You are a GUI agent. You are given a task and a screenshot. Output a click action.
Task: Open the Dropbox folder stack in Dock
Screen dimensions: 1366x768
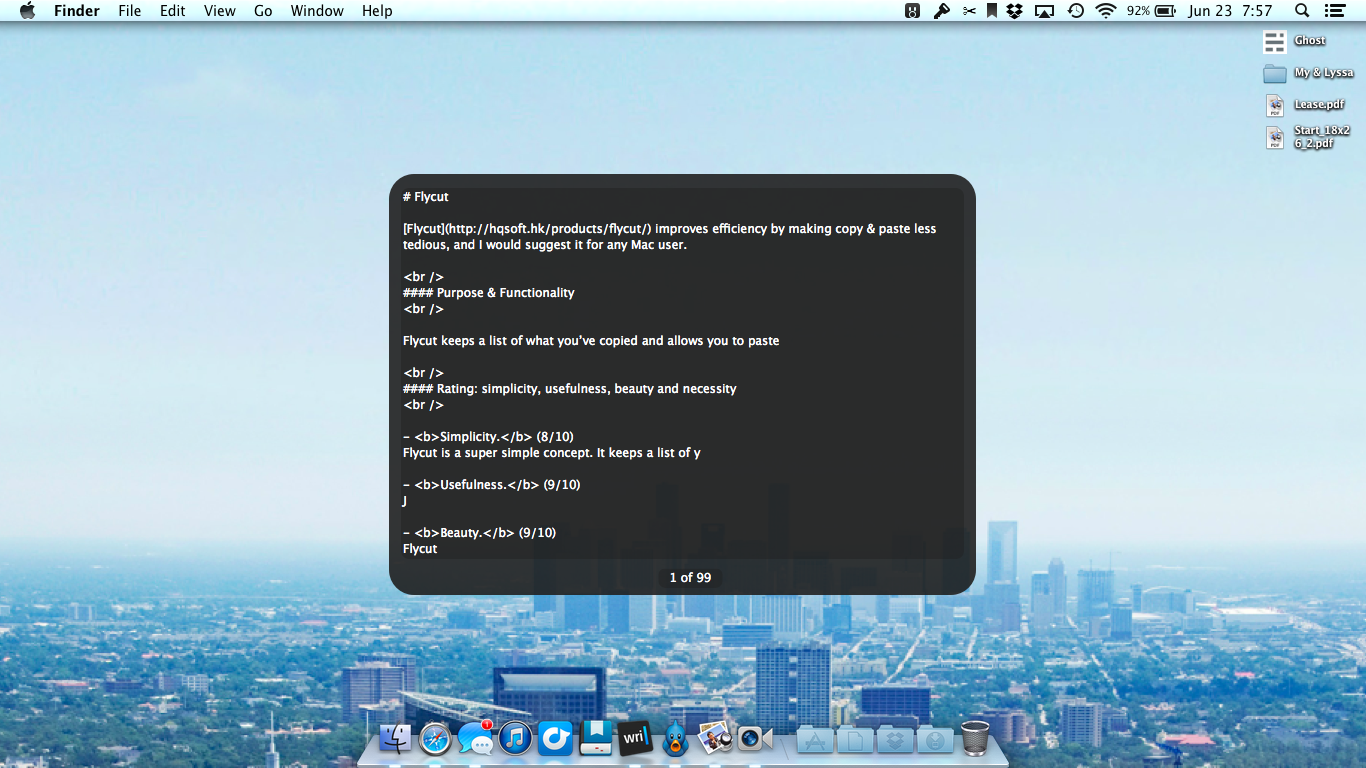tap(895, 740)
